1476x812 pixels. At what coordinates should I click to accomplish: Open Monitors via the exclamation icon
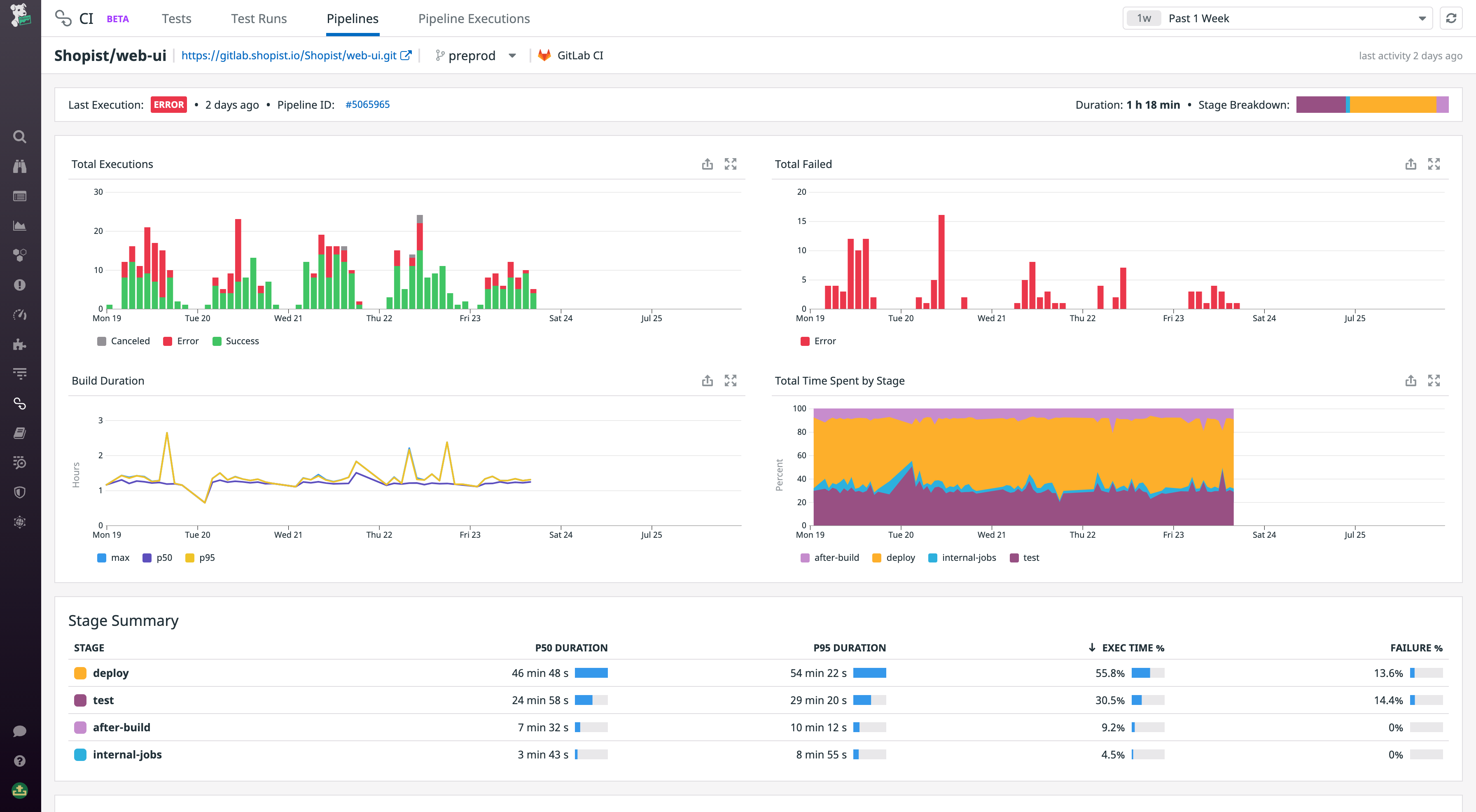pyautogui.click(x=20, y=285)
